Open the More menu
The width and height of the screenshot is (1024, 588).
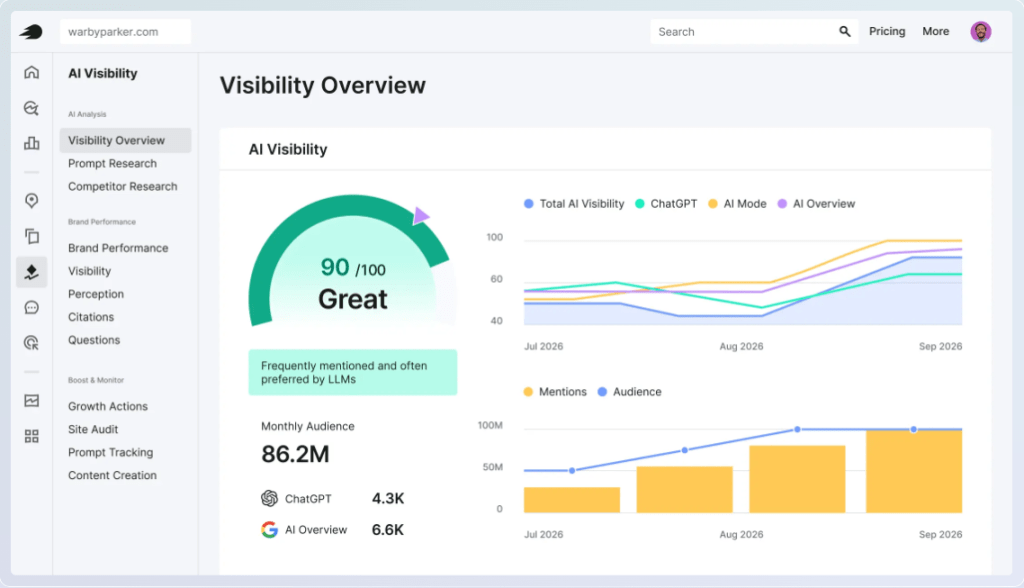935,31
